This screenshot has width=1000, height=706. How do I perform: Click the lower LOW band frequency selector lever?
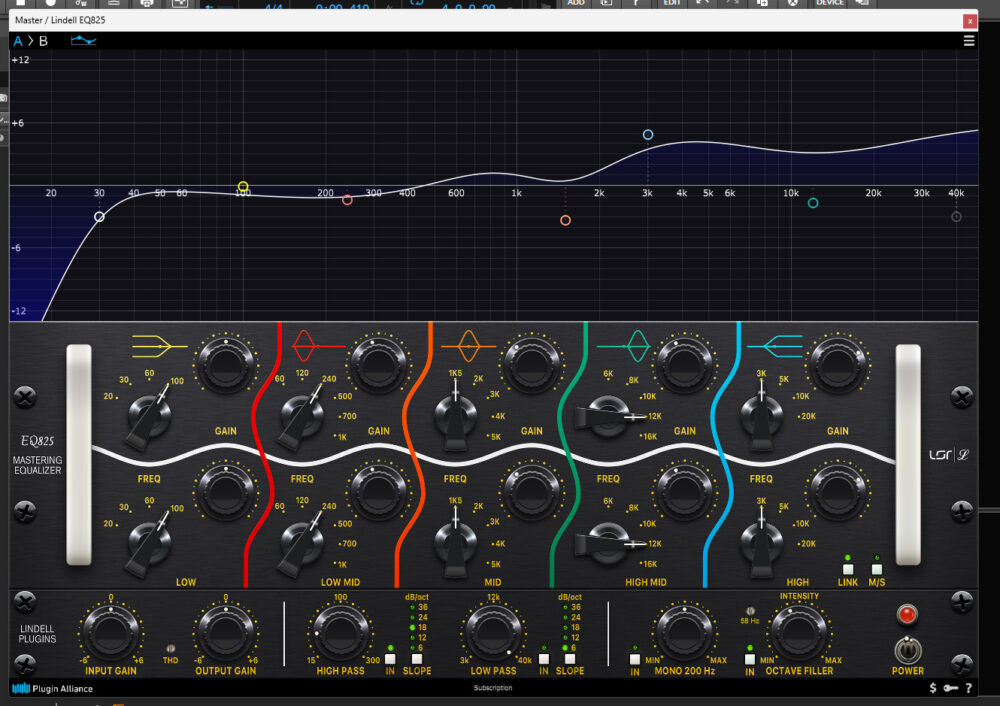coord(149,543)
